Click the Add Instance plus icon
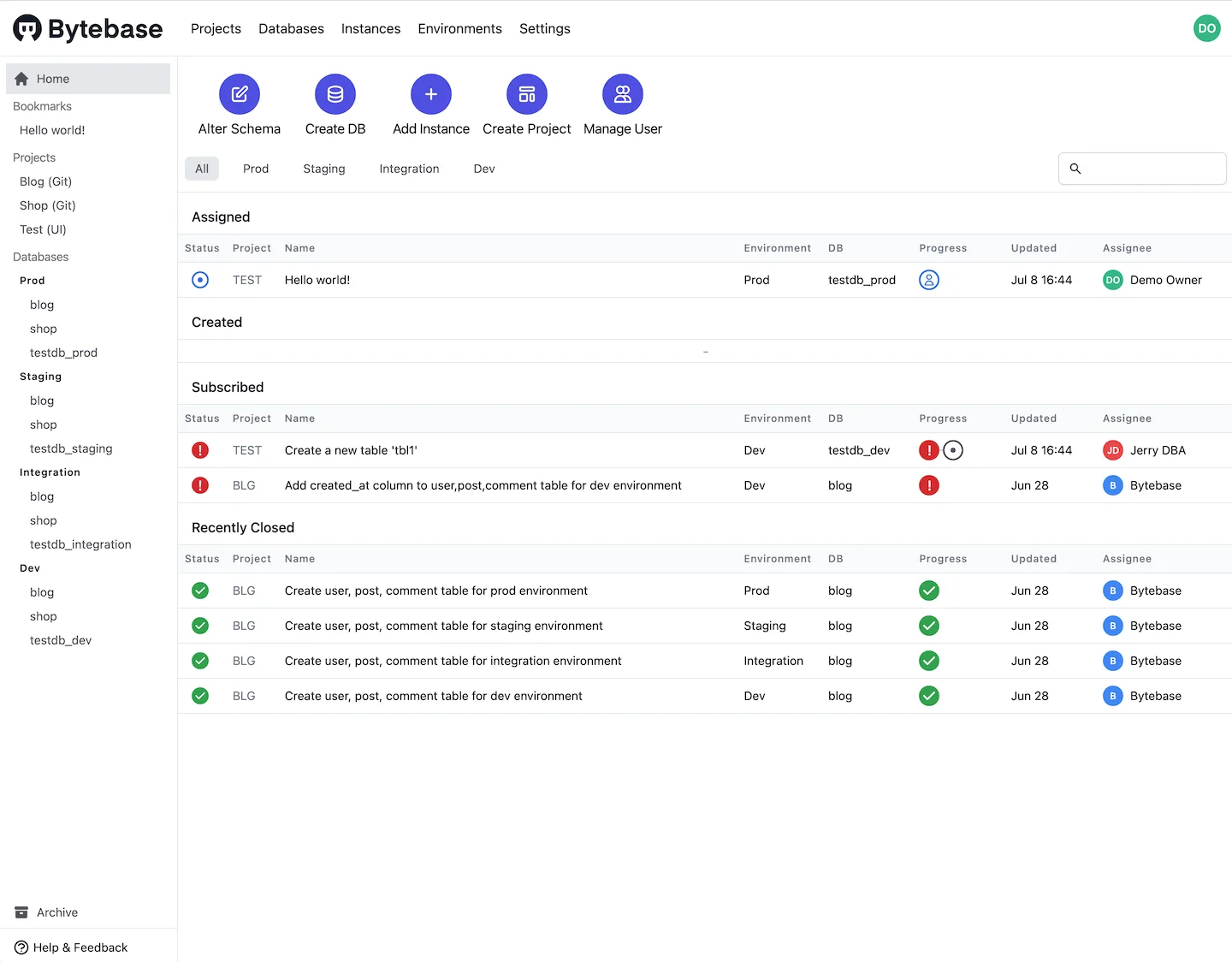The image size is (1232, 962). (431, 94)
